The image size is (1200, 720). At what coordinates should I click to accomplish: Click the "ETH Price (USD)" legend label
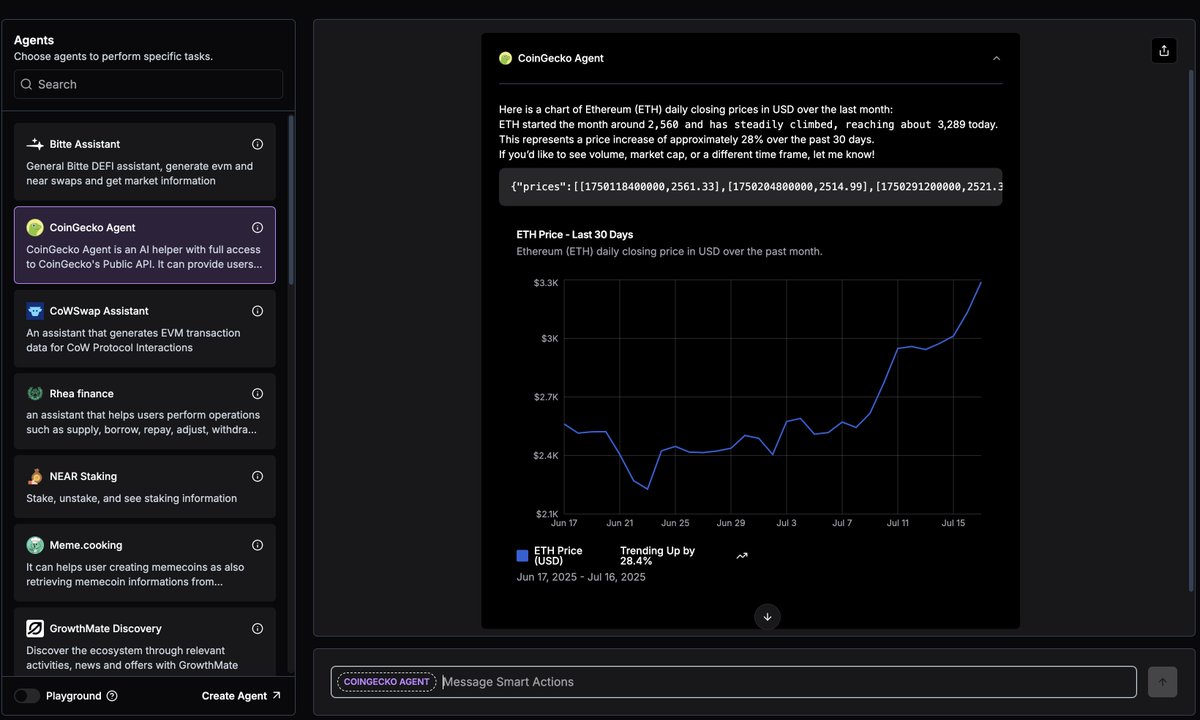coord(559,556)
